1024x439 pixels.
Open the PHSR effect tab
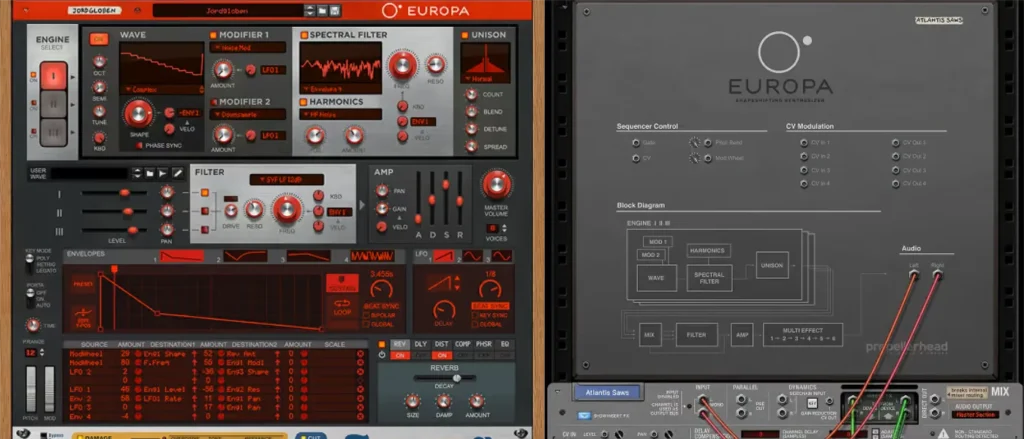pyautogui.click(x=484, y=344)
